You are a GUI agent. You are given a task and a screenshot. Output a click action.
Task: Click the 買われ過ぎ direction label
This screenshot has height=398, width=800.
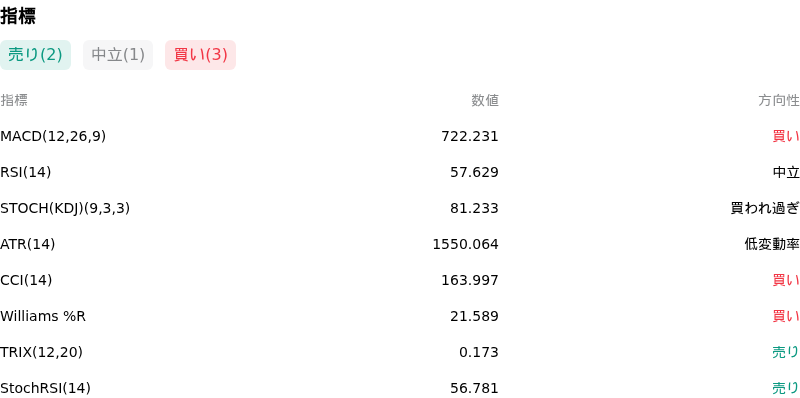[x=765, y=208]
